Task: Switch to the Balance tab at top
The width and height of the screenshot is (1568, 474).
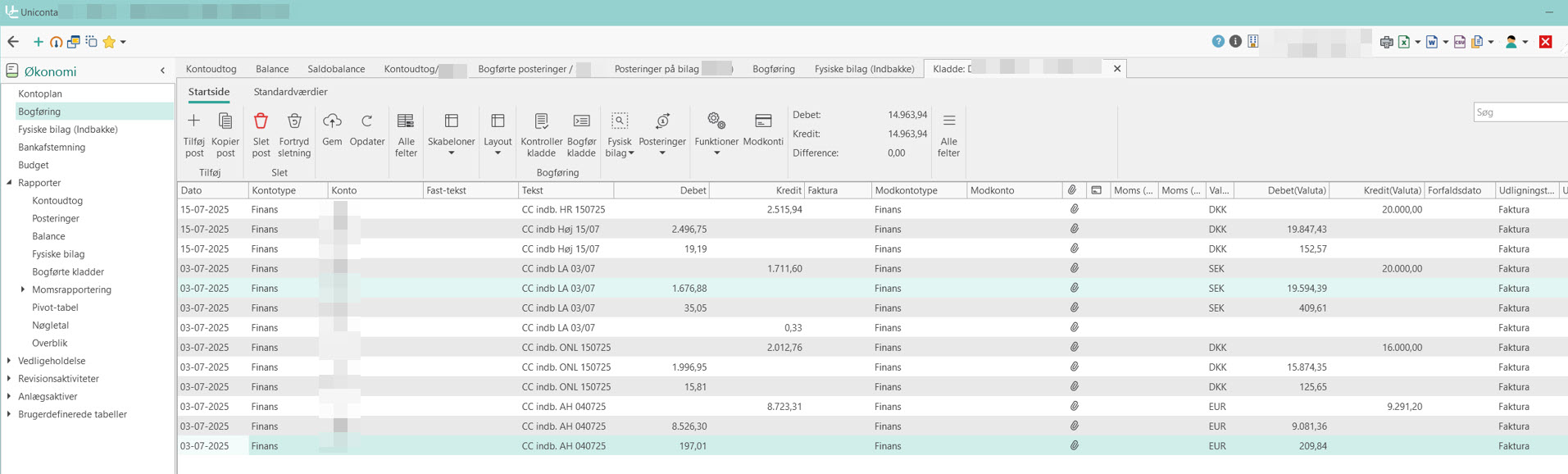Action: [x=272, y=69]
